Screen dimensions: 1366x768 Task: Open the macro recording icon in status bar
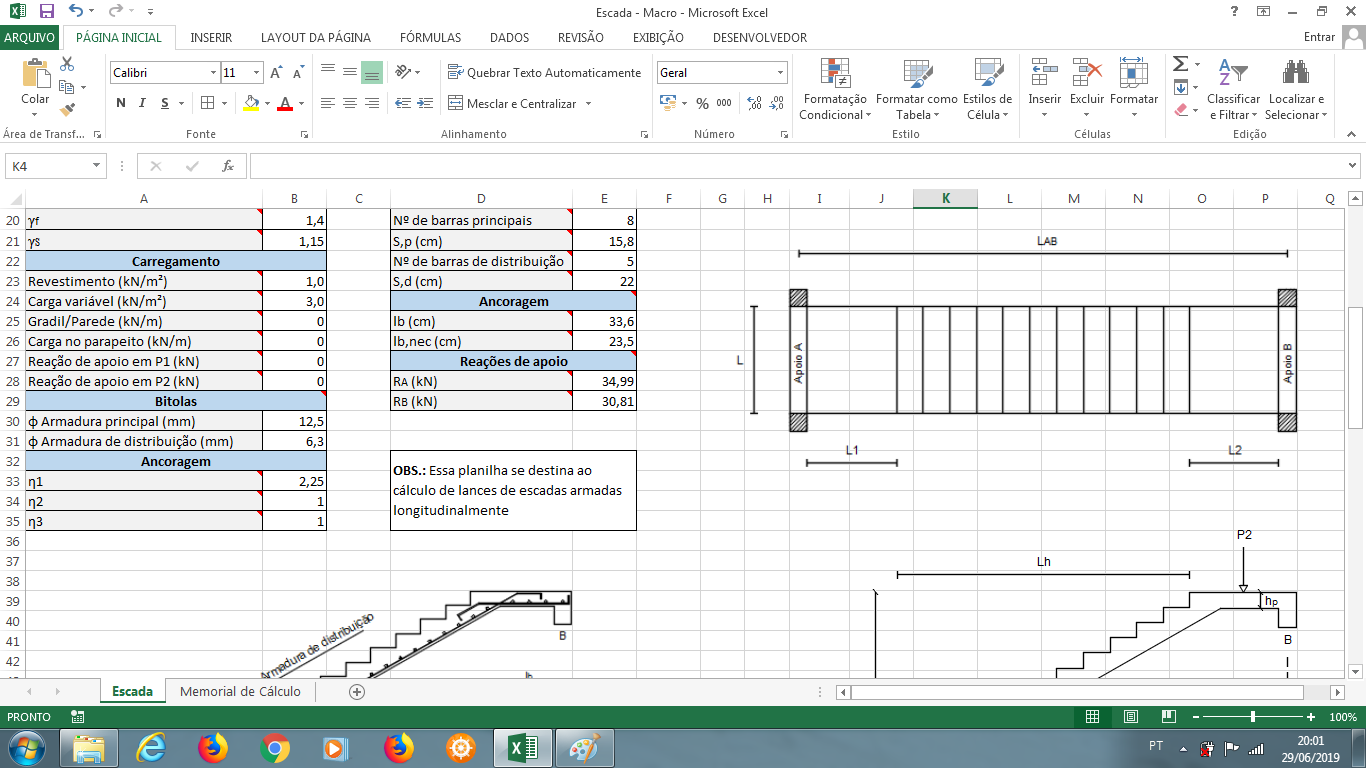78,717
